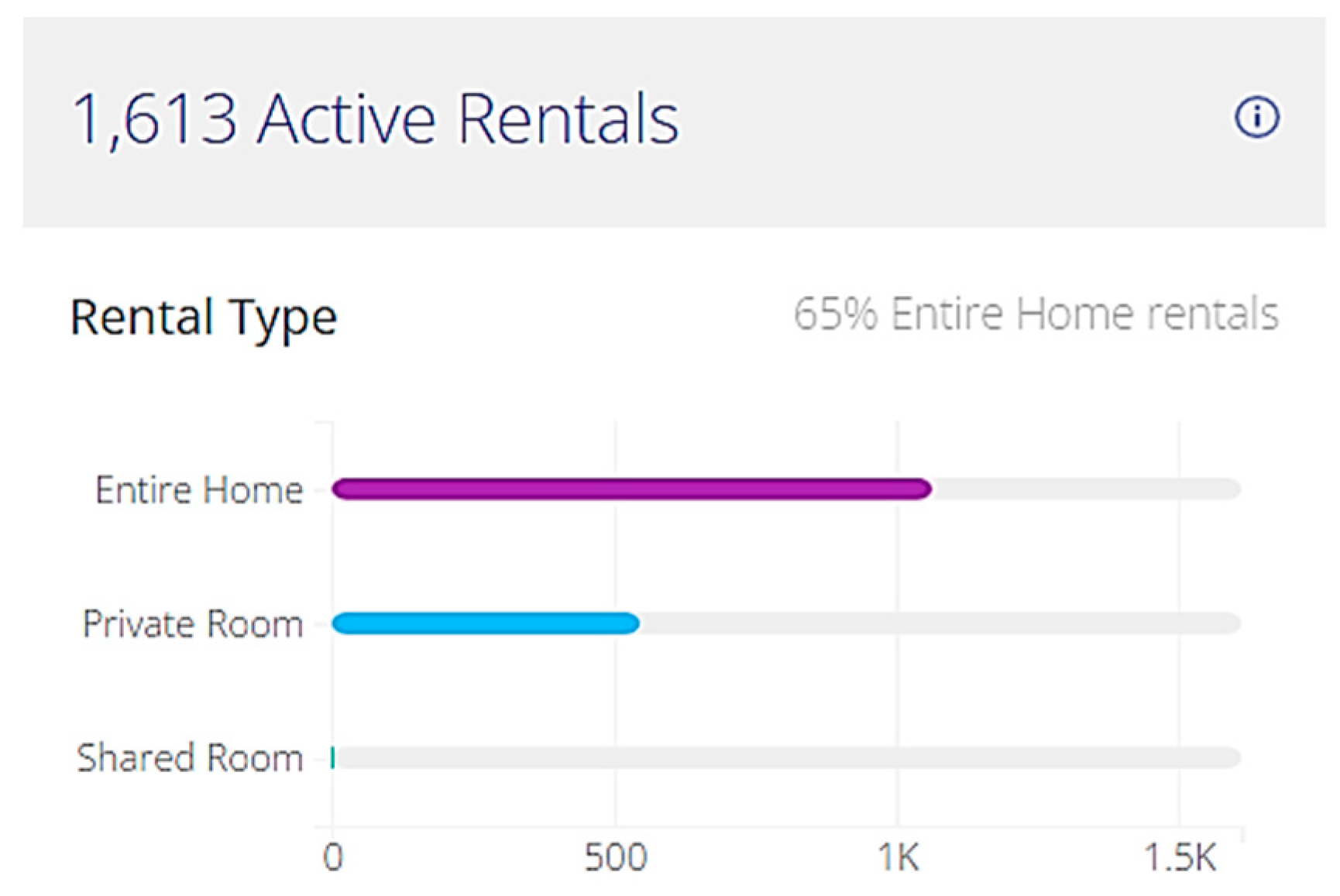This screenshot has height=896, width=1340.
Task: Select the Shared Room category label
Action: tap(190, 758)
